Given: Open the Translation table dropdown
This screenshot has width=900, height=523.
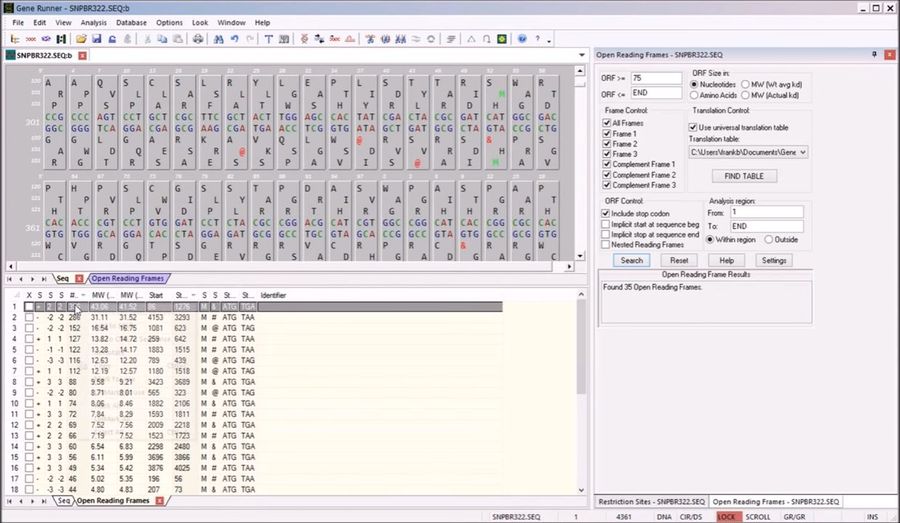Looking at the screenshot, I should click(802, 152).
